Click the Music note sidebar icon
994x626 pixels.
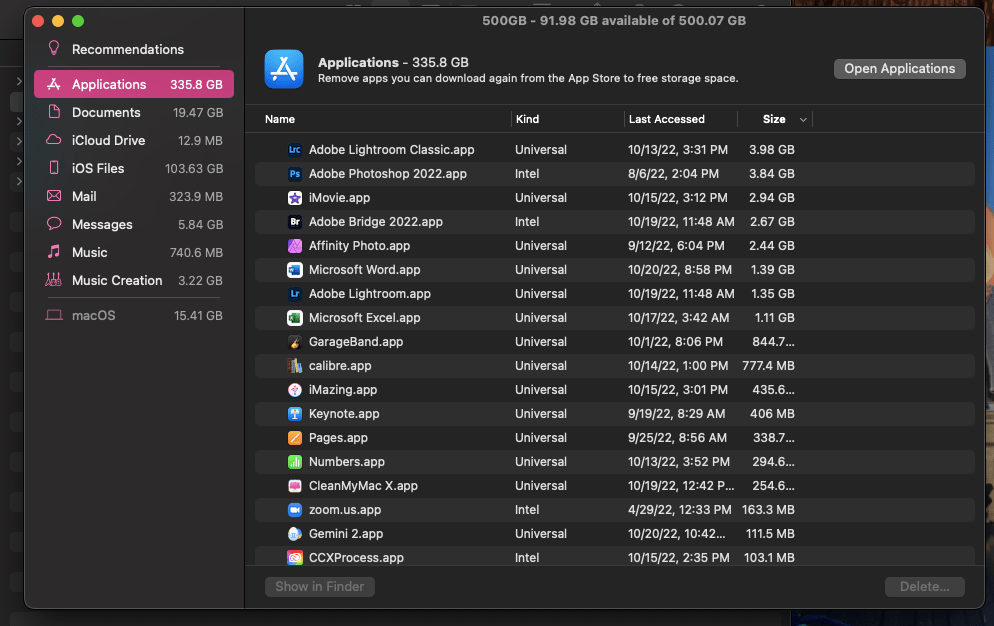tap(54, 252)
